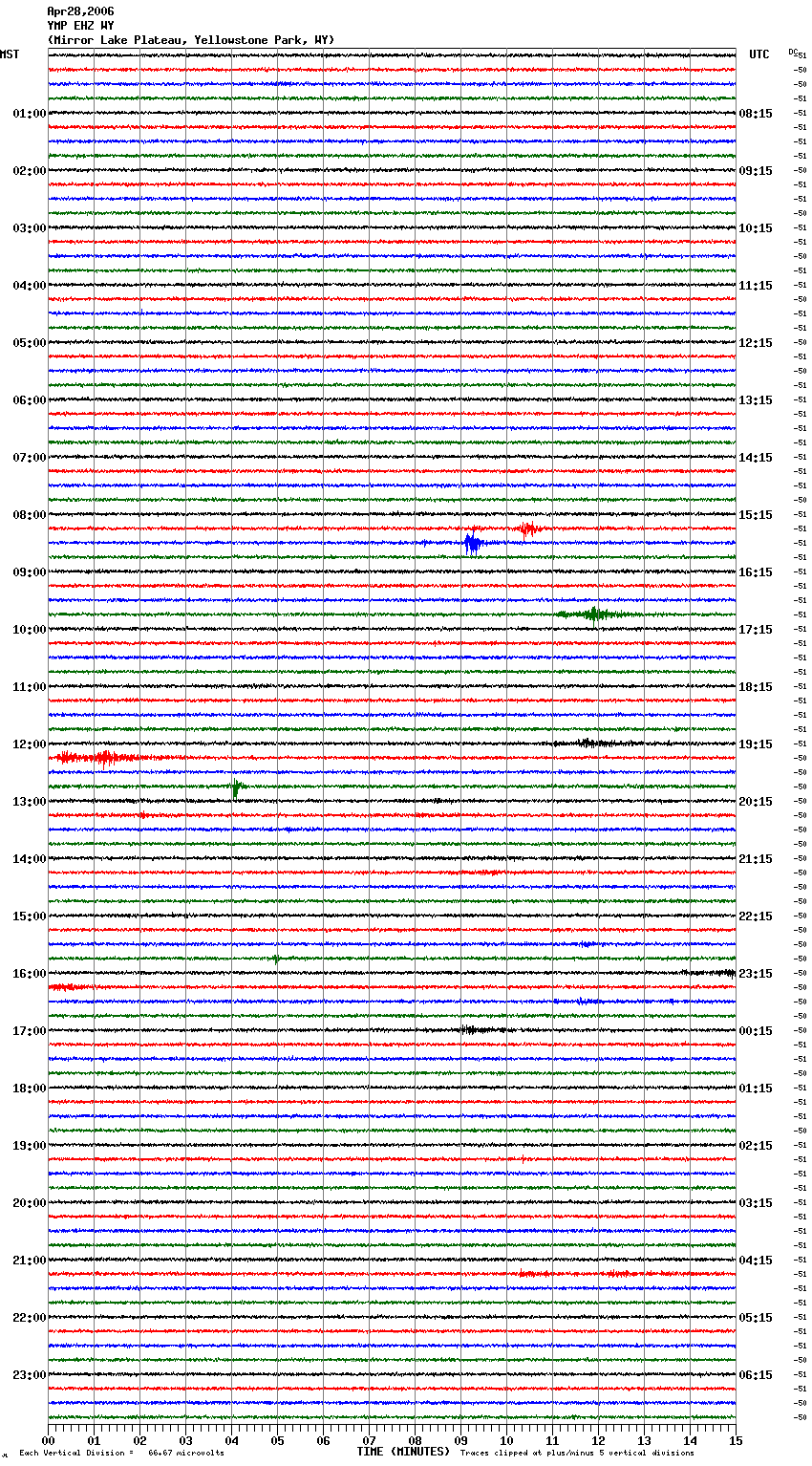Click minute tick label "11" on time axis
This screenshot has height=1466, width=812.
pyautogui.click(x=552, y=1441)
